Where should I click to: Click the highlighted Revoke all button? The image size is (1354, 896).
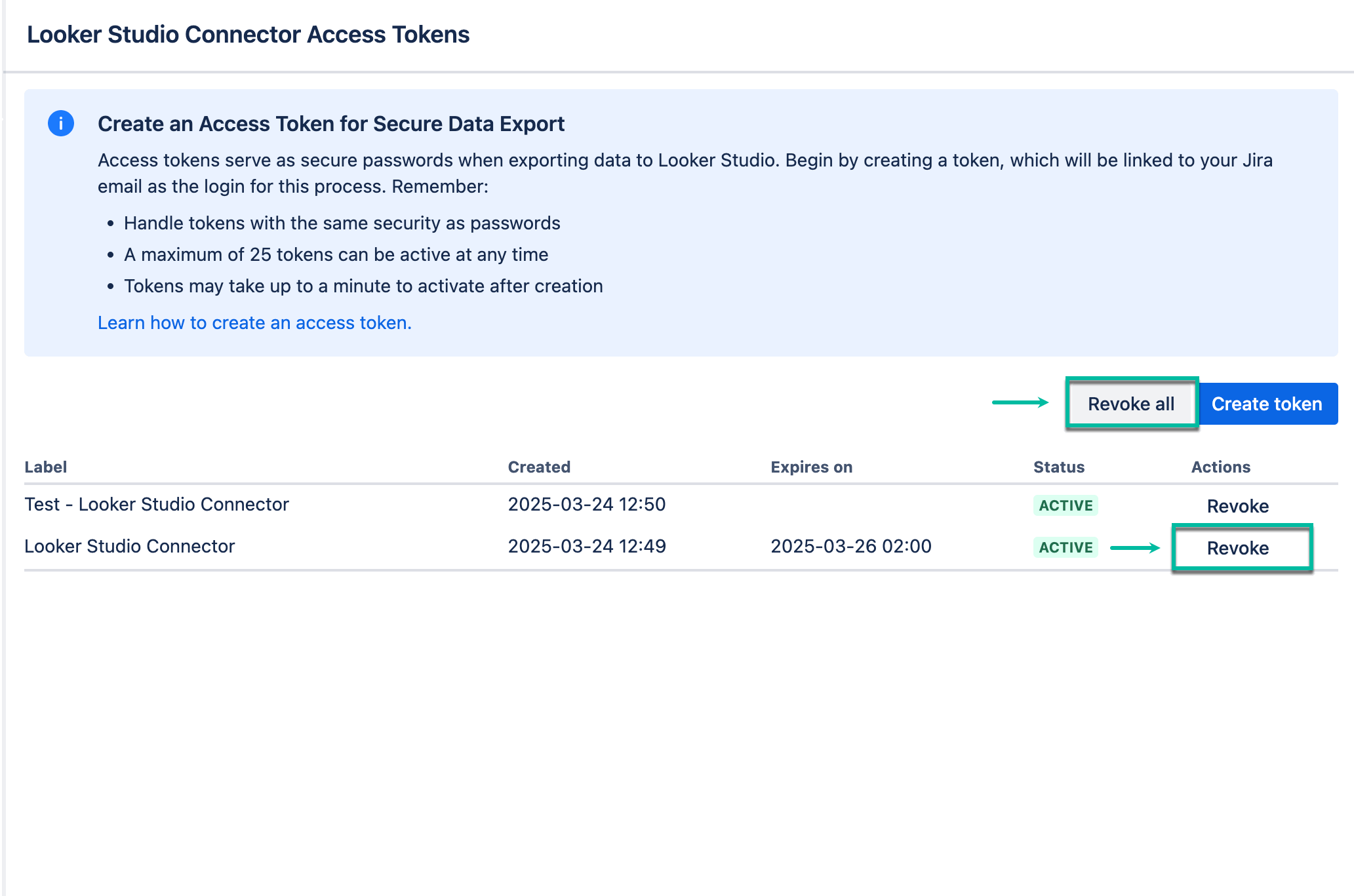1131,403
